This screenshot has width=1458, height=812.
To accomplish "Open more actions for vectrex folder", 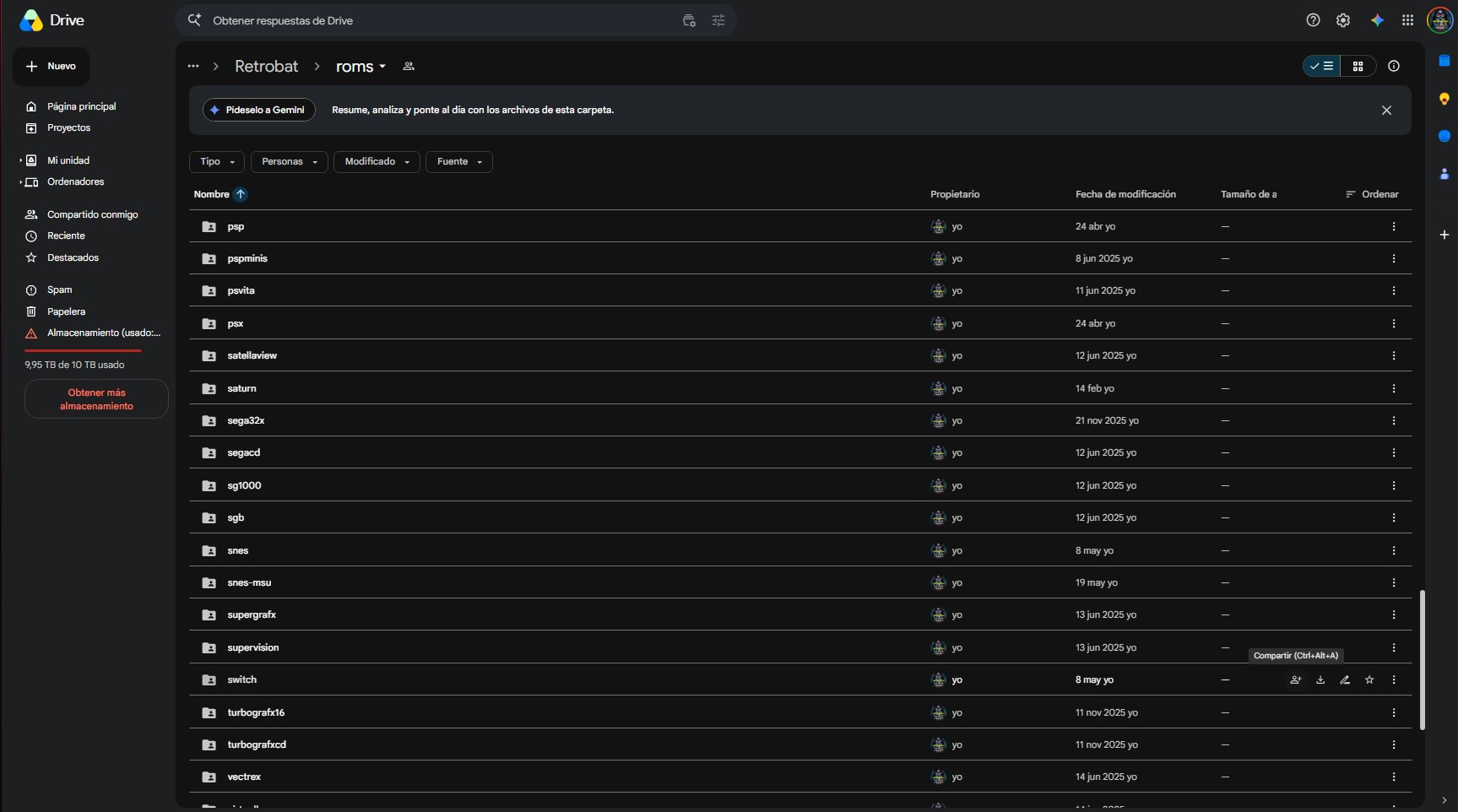I will pyautogui.click(x=1394, y=777).
